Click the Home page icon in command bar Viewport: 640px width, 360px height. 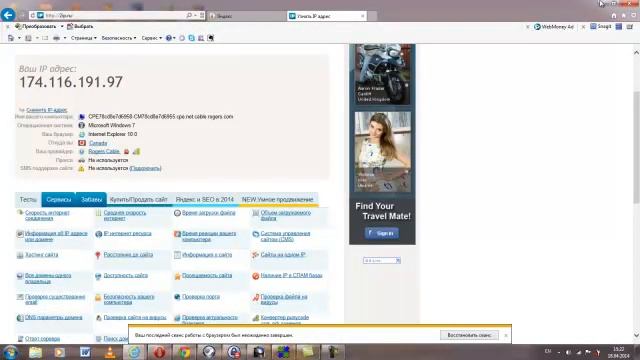pos(11,38)
